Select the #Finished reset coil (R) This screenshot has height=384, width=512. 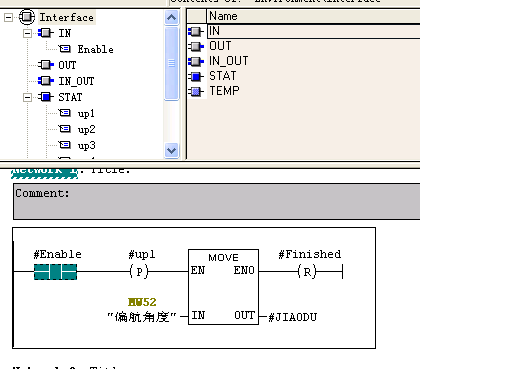point(307,272)
